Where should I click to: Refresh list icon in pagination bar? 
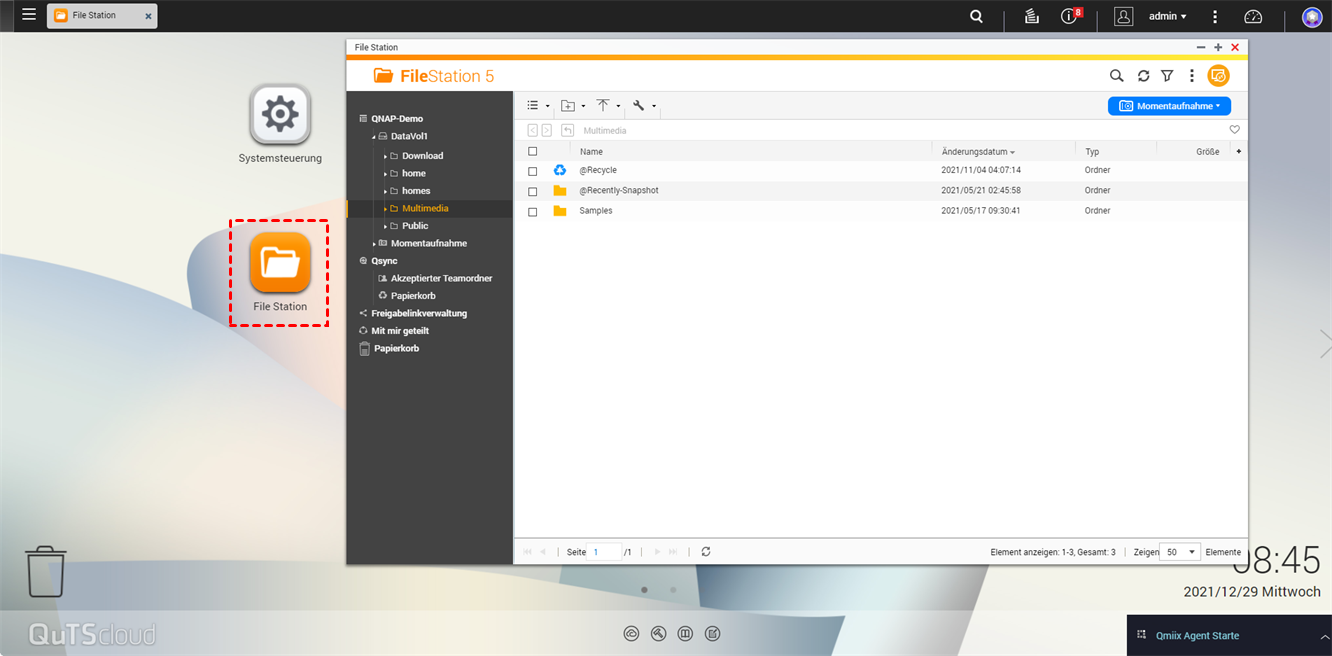(x=706, y=551)
